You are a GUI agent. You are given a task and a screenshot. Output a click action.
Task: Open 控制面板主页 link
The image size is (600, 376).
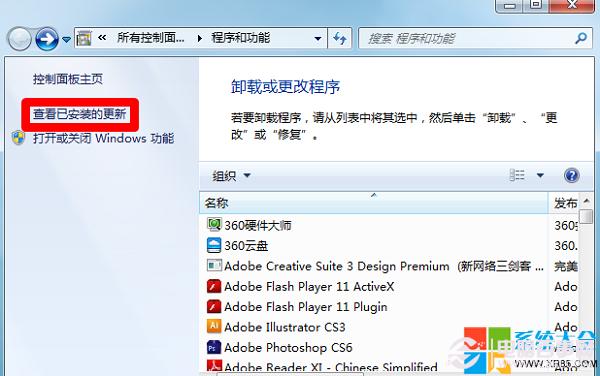click(68, 79)
